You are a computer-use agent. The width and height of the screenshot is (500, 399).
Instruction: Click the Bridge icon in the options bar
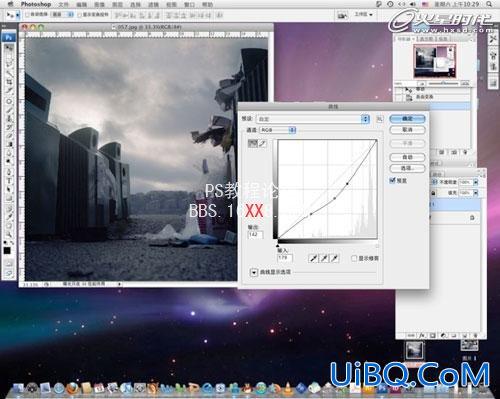pos(341,15)
